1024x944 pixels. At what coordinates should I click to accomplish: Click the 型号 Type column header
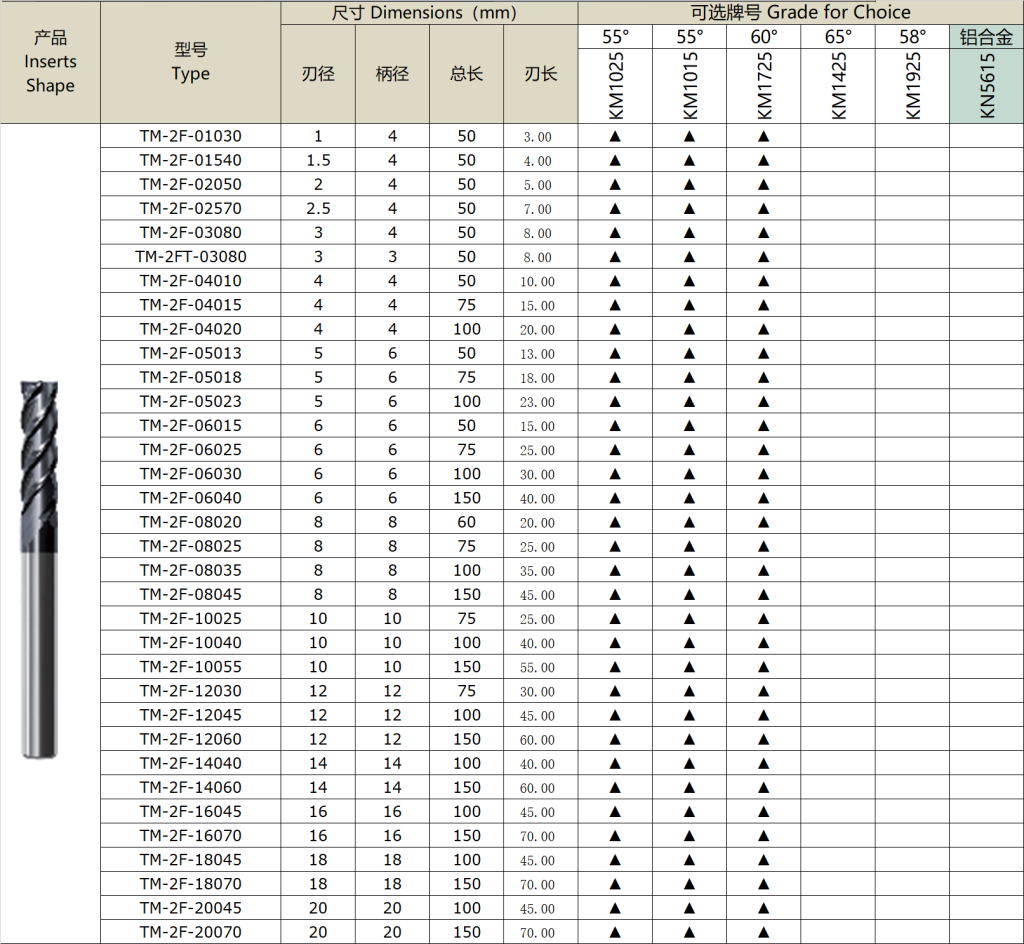click(191, 62)
